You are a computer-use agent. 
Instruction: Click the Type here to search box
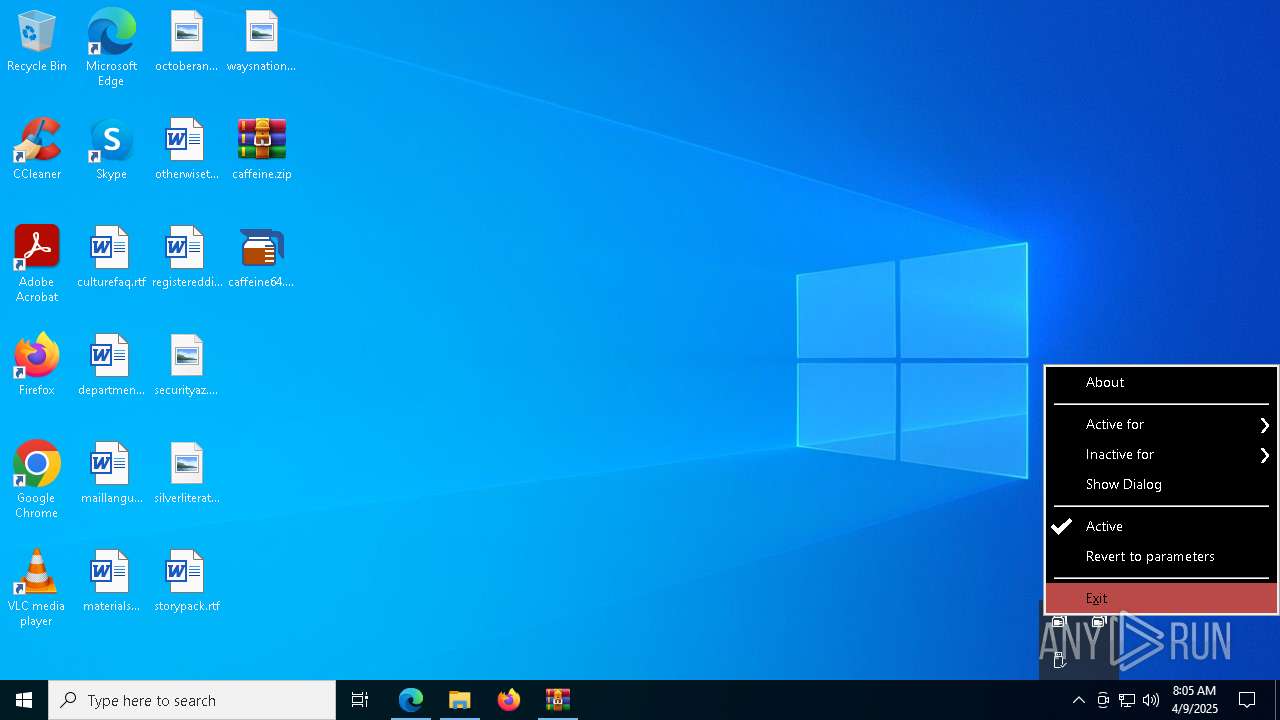[x=192, y=700]
